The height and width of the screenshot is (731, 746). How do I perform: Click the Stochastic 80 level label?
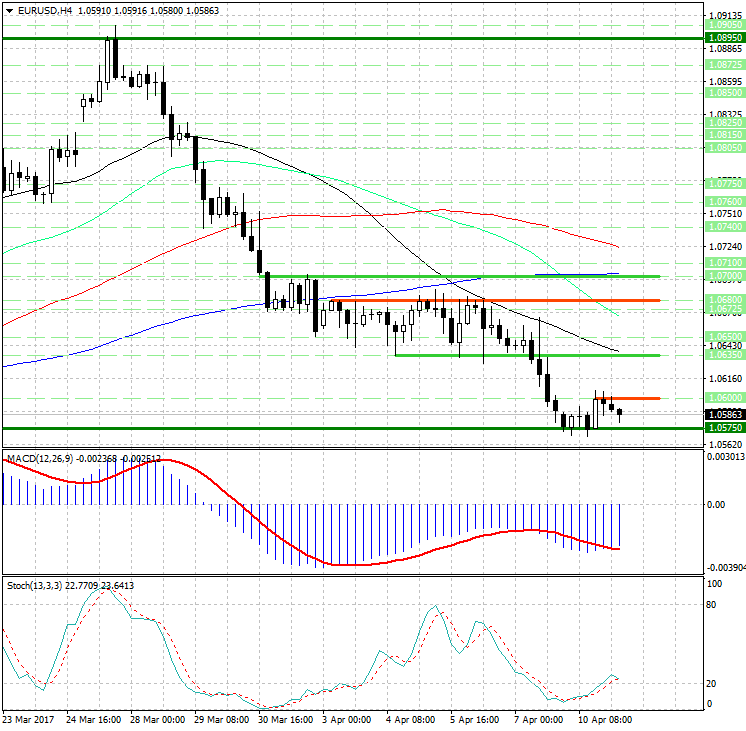click(x=711, y=604)
